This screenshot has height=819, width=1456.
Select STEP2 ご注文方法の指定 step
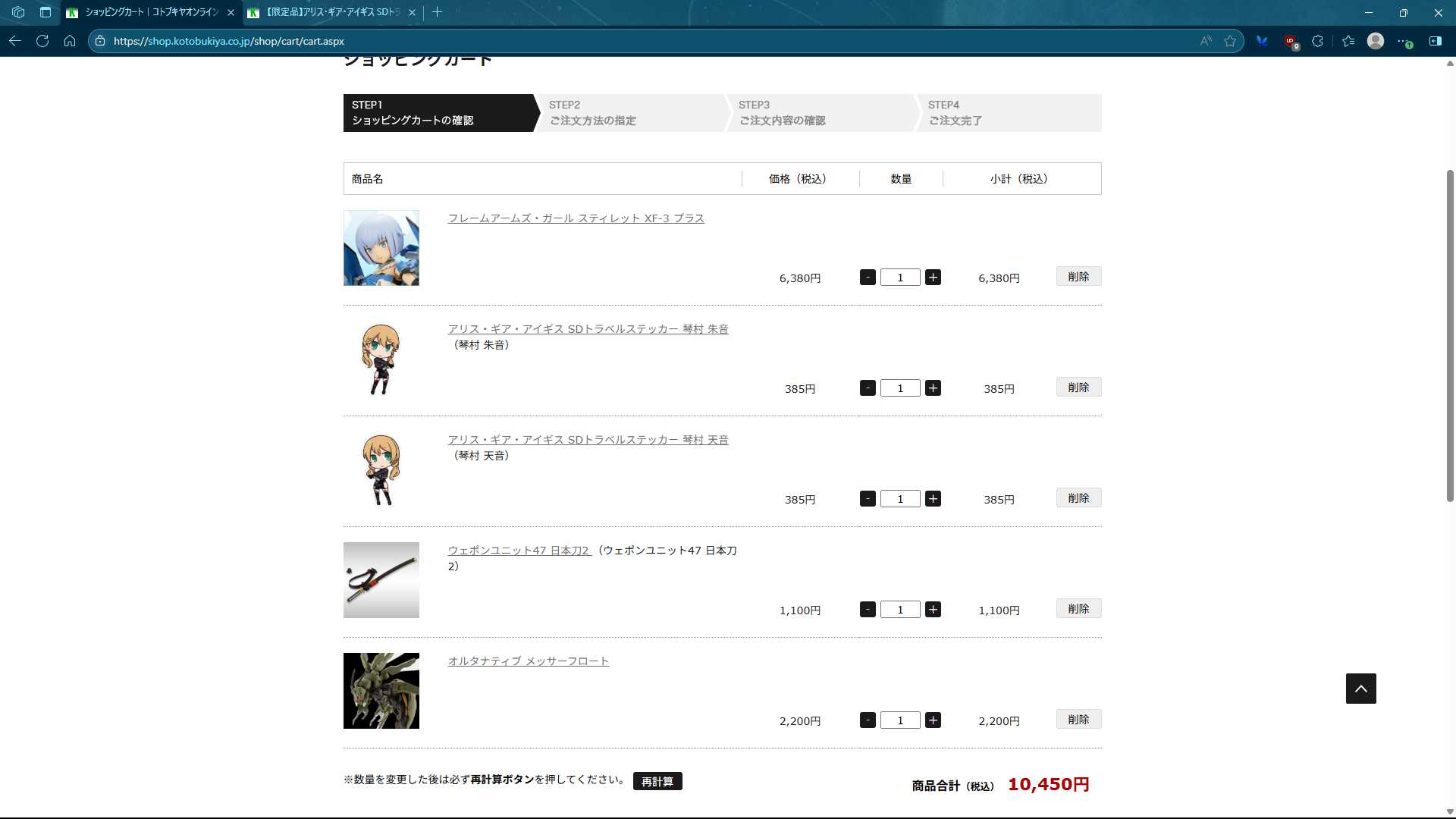click(x=632, y=113)
